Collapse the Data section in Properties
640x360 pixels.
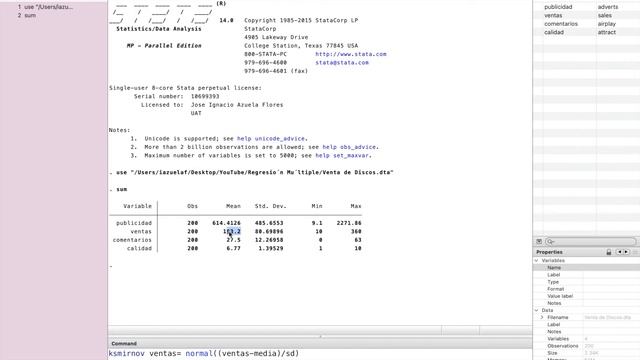(x=536, y=310)
